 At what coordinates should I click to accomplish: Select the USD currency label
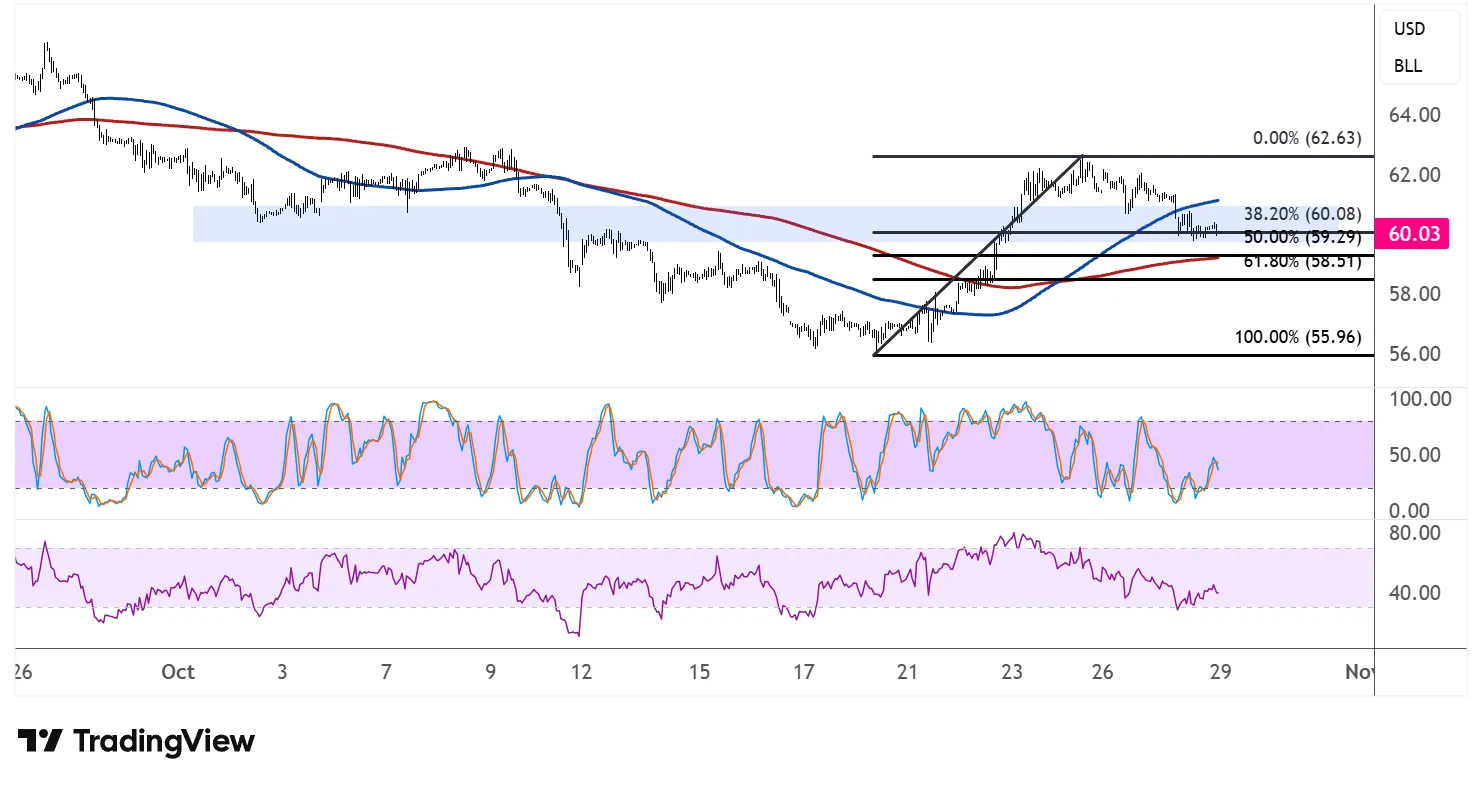1409,29
